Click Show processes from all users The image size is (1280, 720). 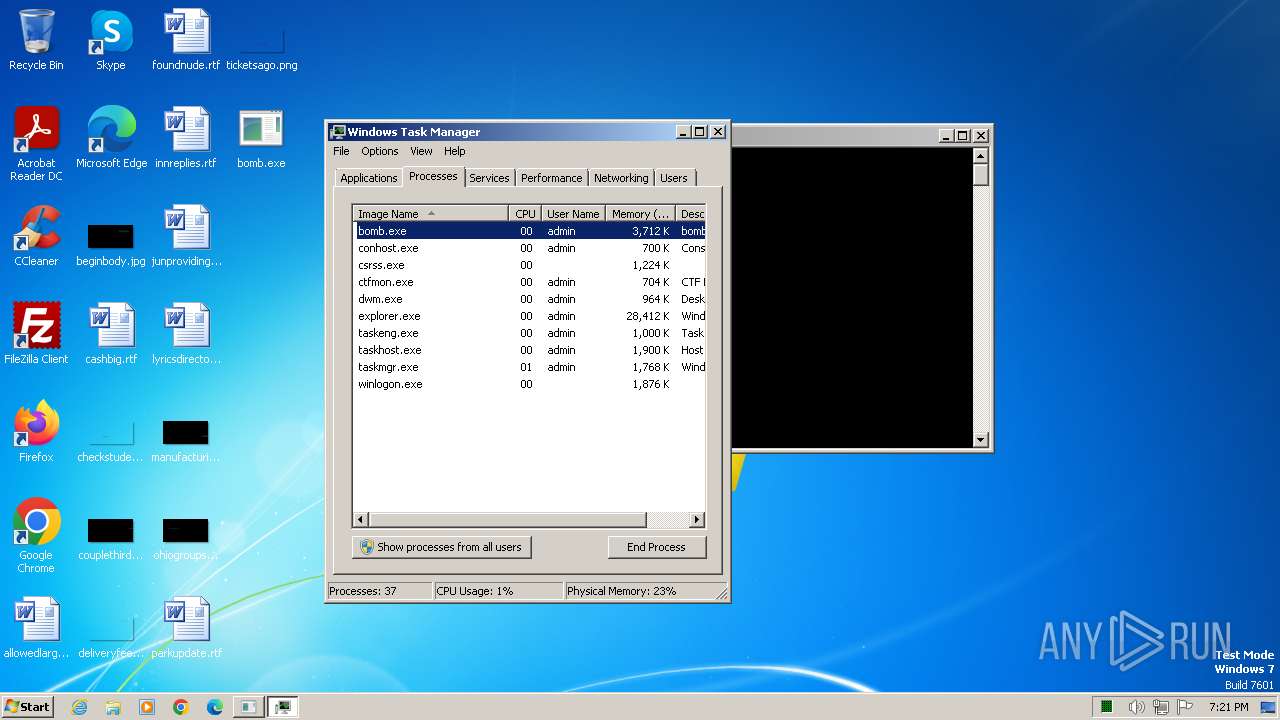pyautogui.click(x=441, y=547)
